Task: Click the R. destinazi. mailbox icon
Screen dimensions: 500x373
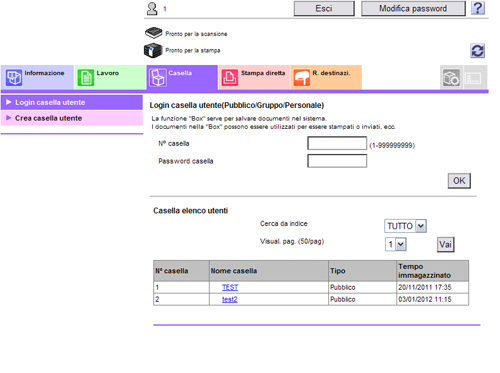Action: (x=302, y=78)
